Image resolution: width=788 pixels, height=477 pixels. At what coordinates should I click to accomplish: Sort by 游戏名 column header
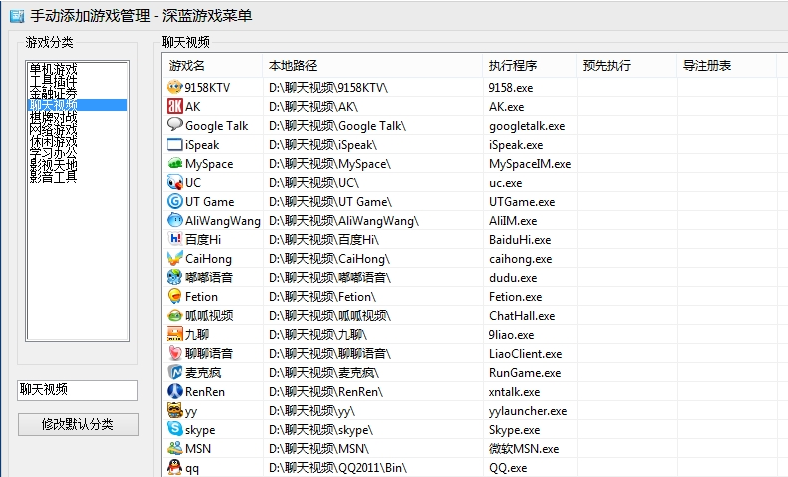coord(213,66)
